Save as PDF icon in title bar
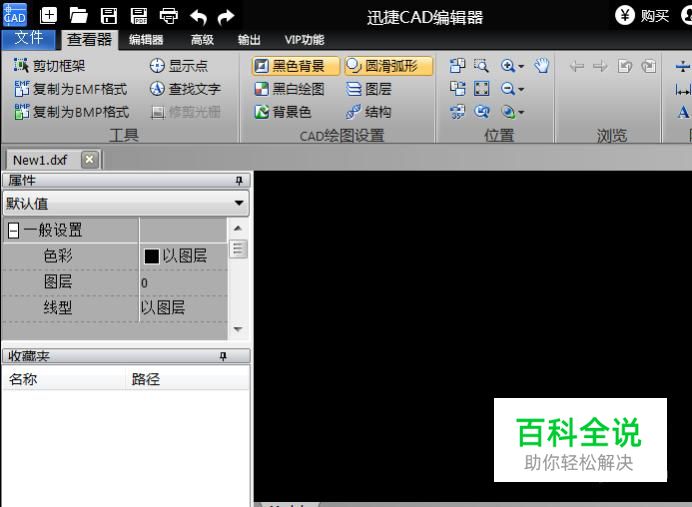The width and height of the screenshot is (692, 507). [139, 16]
